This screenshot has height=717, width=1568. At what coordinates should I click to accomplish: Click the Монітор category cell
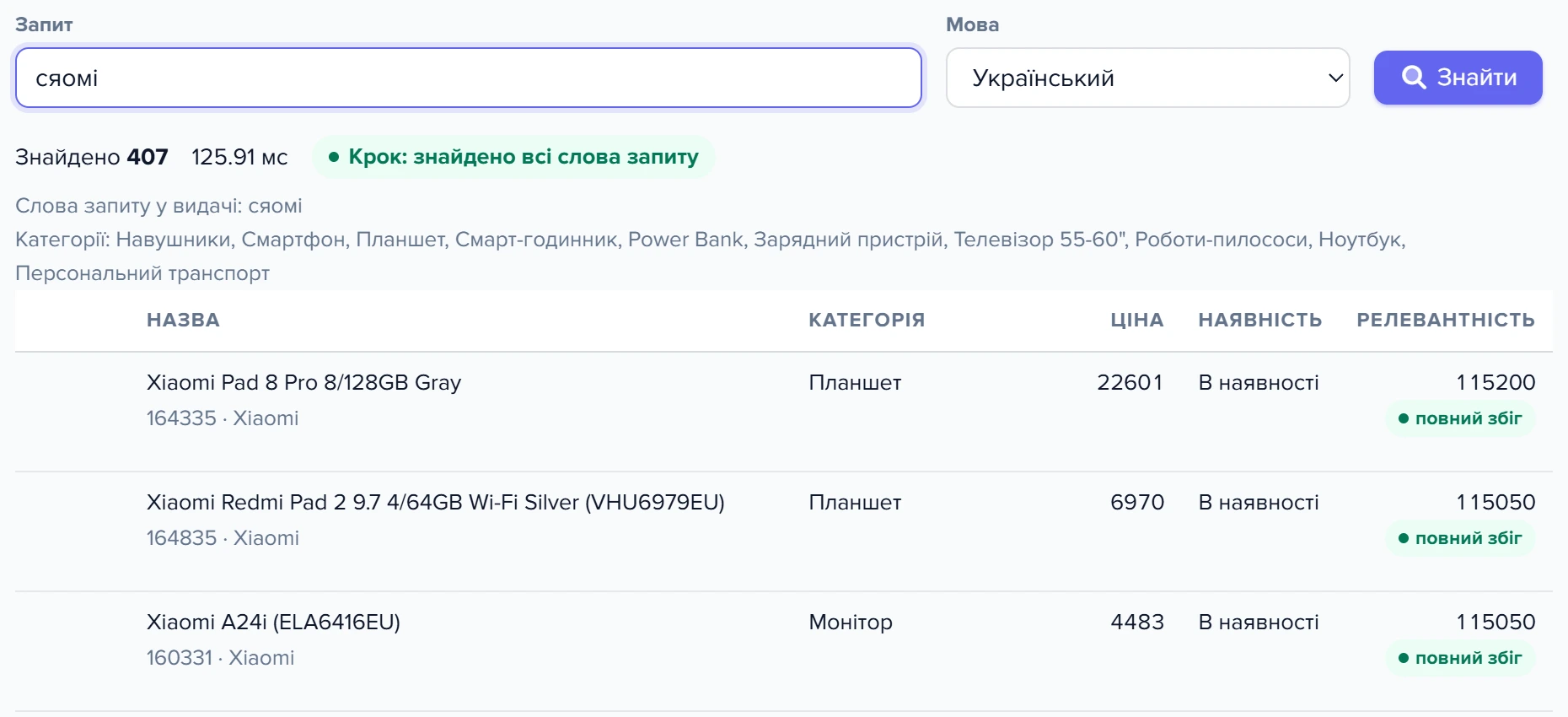[851, 622]
